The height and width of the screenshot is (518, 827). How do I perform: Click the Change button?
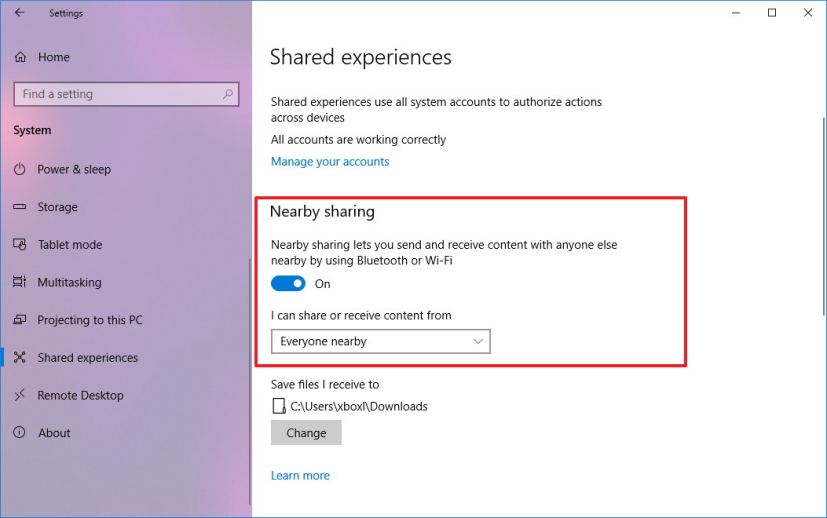coord(306,433)
